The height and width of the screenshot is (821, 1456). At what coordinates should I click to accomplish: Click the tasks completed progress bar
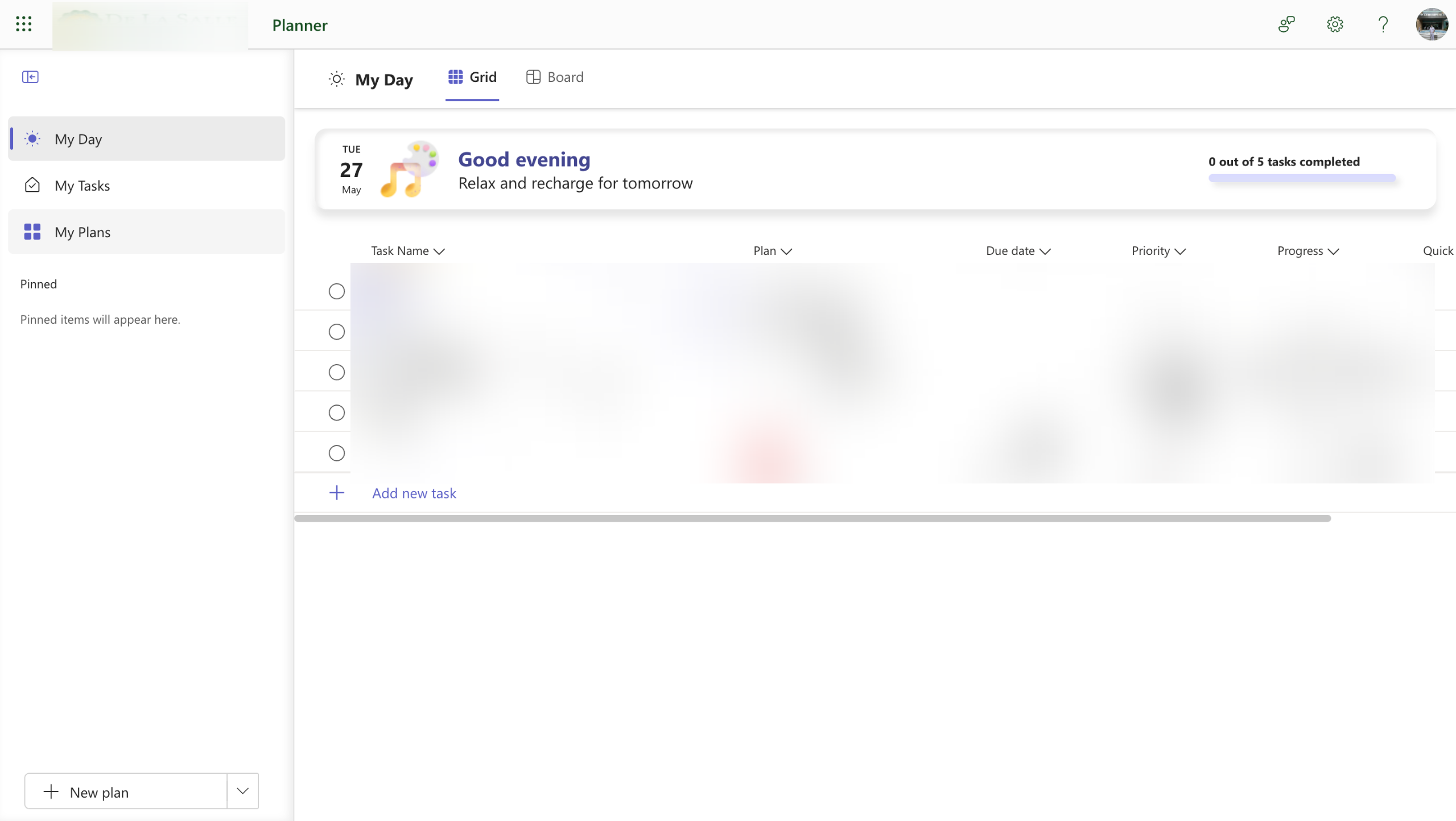[1302, 178]
